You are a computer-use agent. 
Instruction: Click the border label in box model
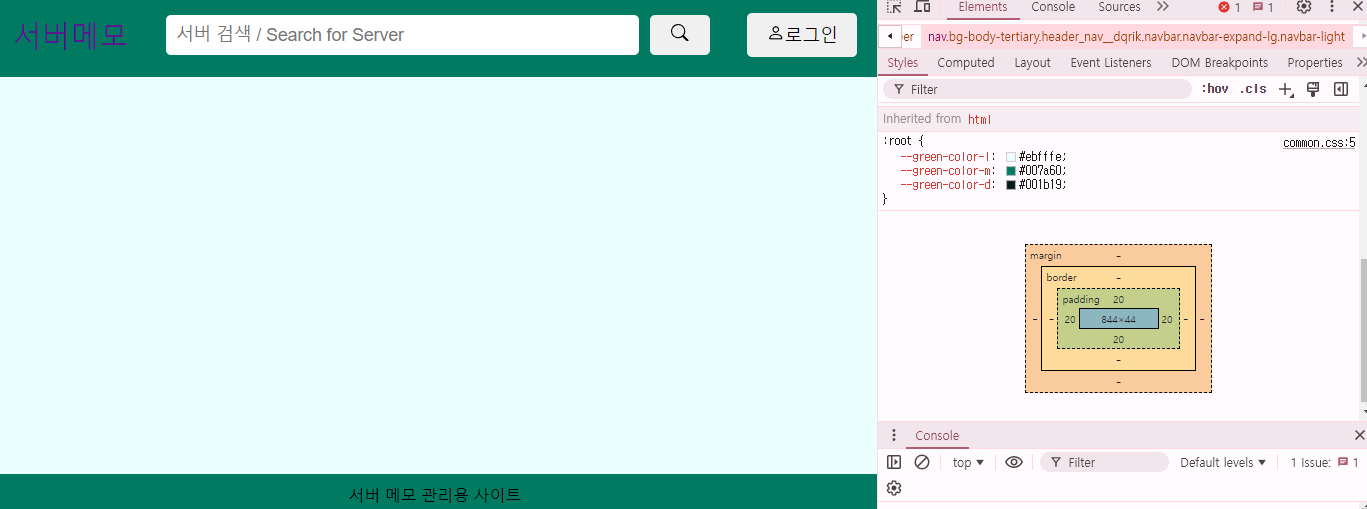pos(1061,277)
